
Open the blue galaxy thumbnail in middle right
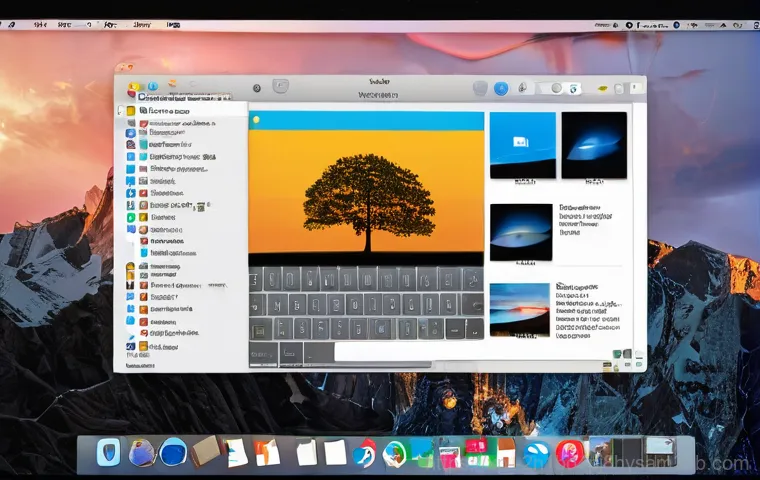[520, 231]
